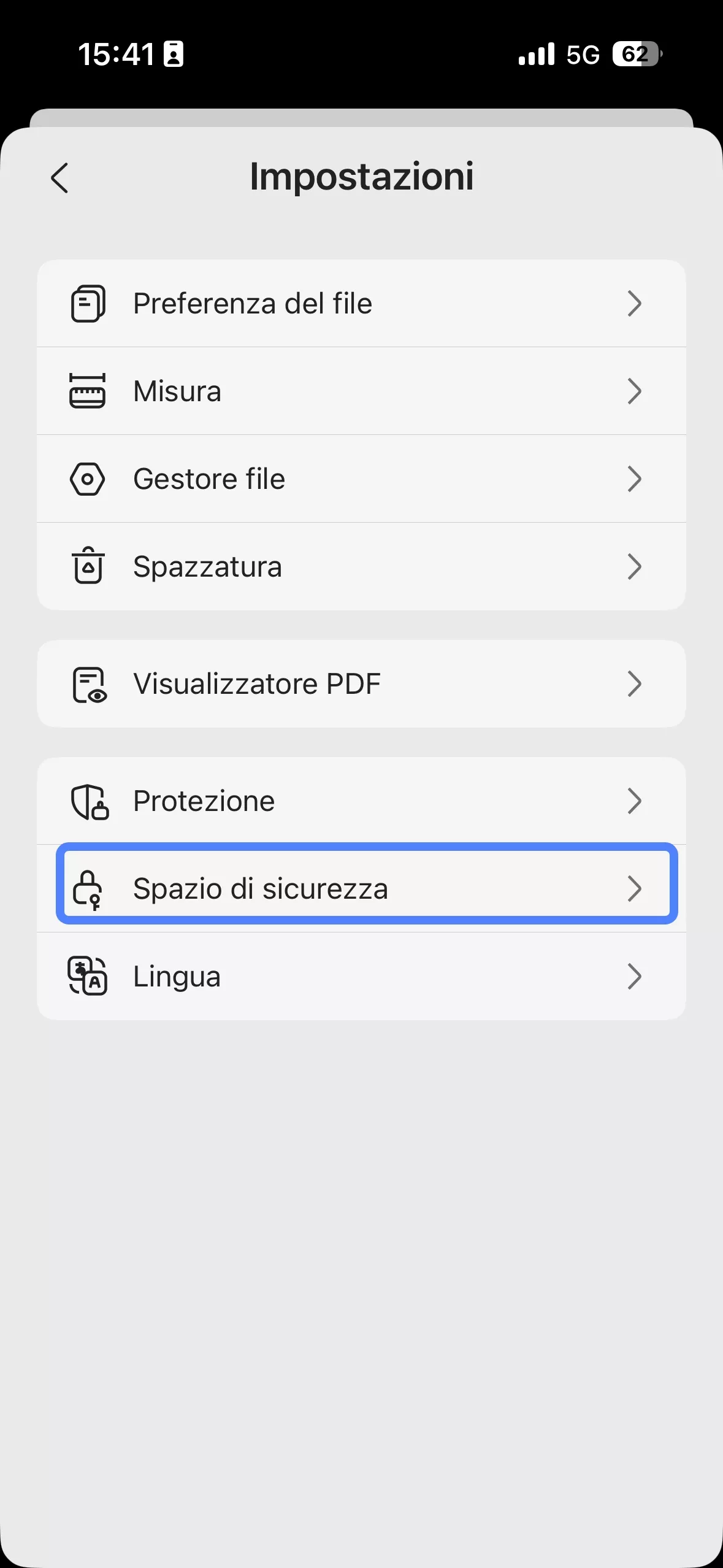Tap the back arrow at top left
The height and width of the screenshot is (1568, 723).
60,178
